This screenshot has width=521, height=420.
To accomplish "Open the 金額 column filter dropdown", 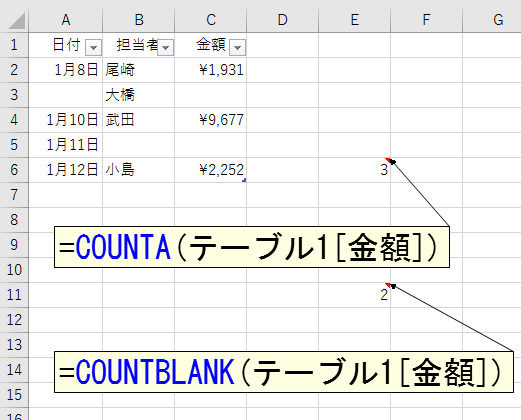I will click(237, 47).
